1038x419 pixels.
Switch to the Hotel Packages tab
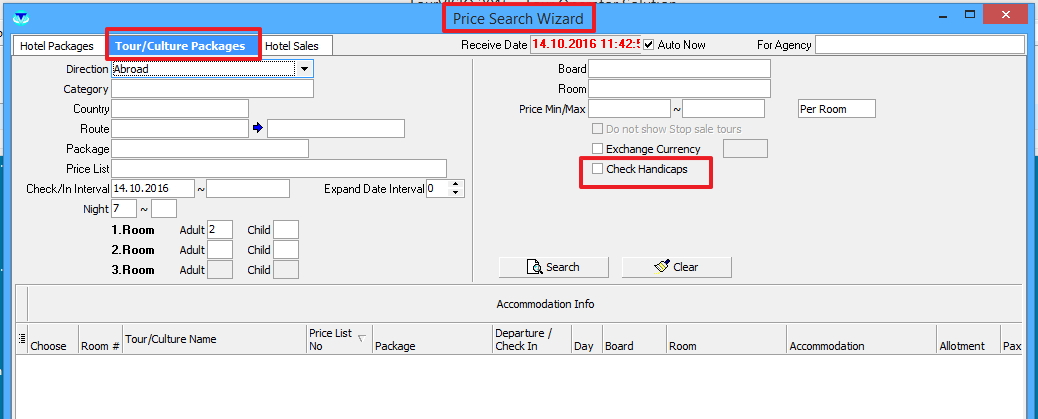[57, 46]
